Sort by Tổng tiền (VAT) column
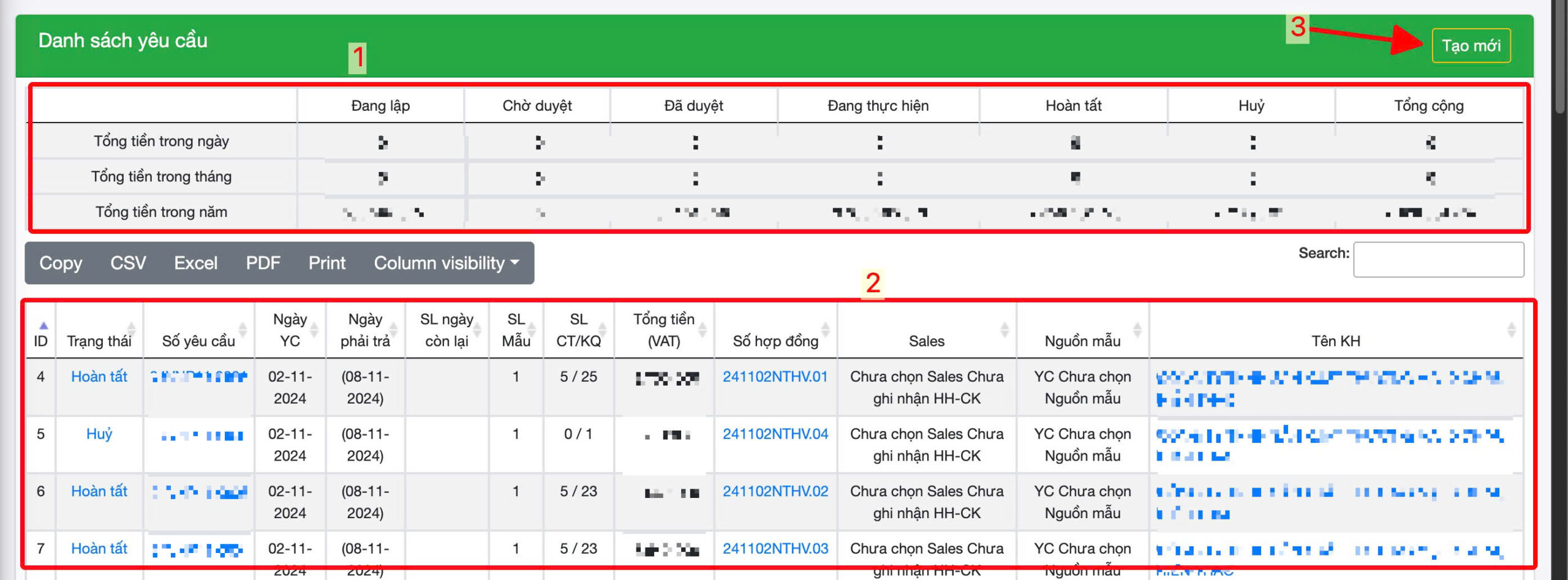Image resolution: width=1568 pixels, height=580 pixels. tap(664, 330)
